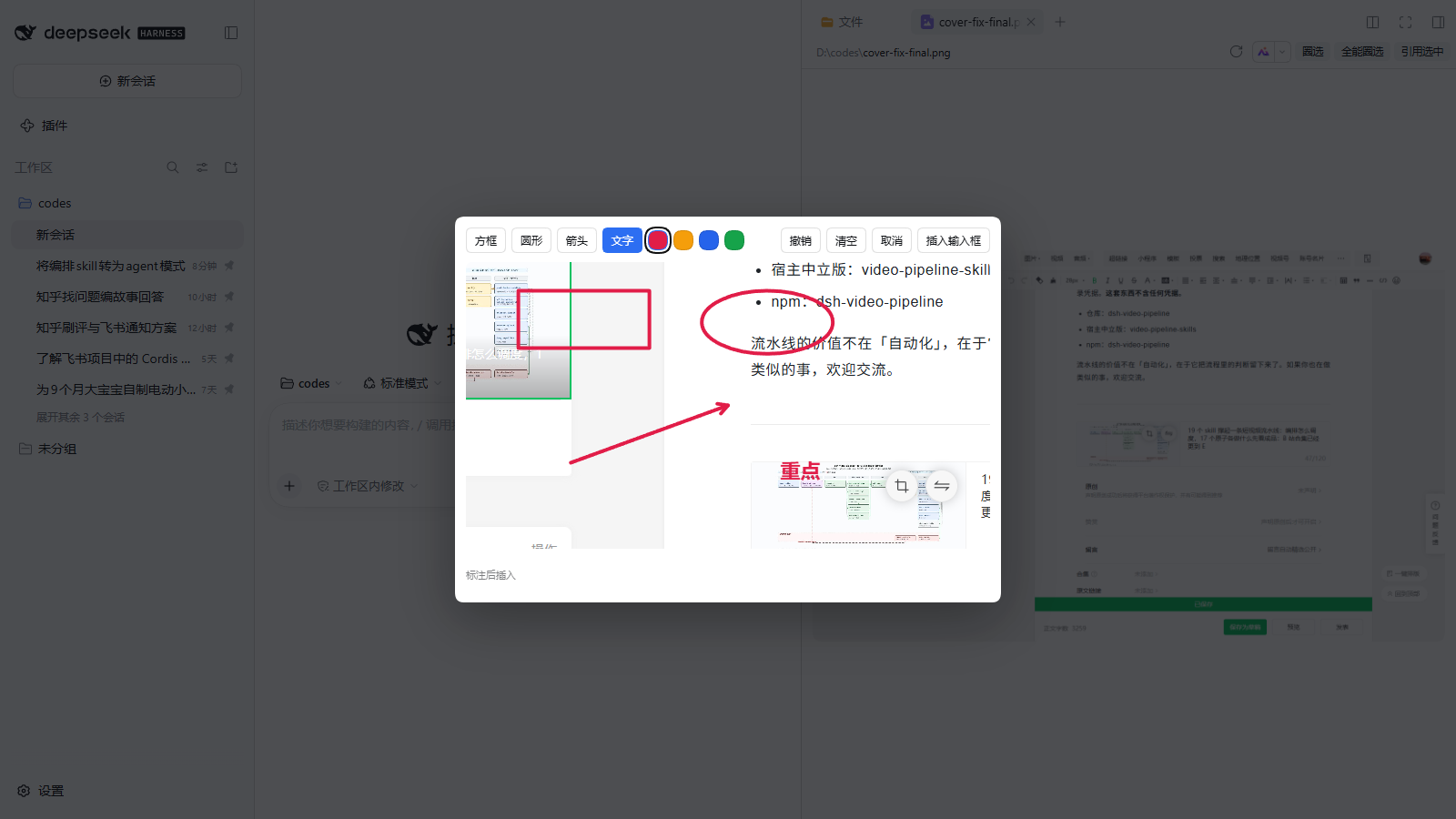Refresh the cover-fix-final.png preview
Screen dimensions: 1456x819
pos(1236,52)
